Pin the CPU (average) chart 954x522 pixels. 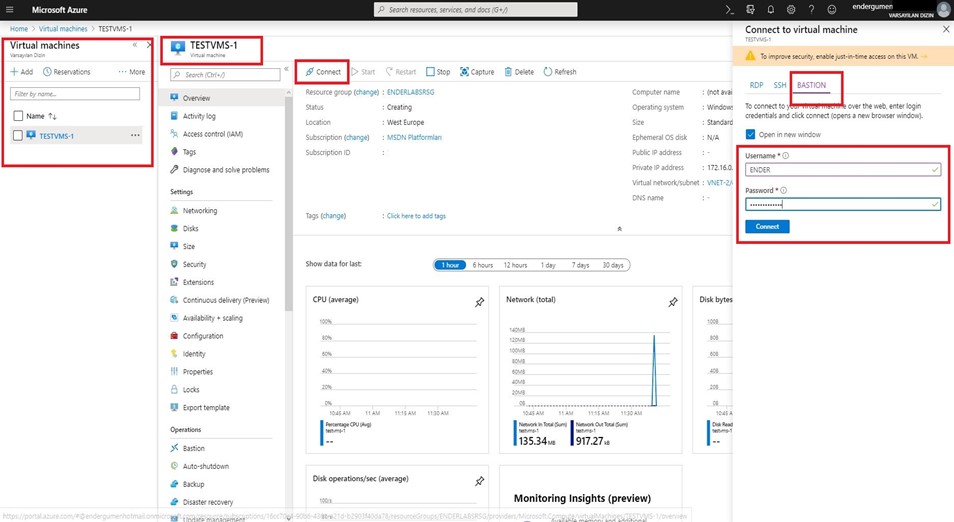479,302
